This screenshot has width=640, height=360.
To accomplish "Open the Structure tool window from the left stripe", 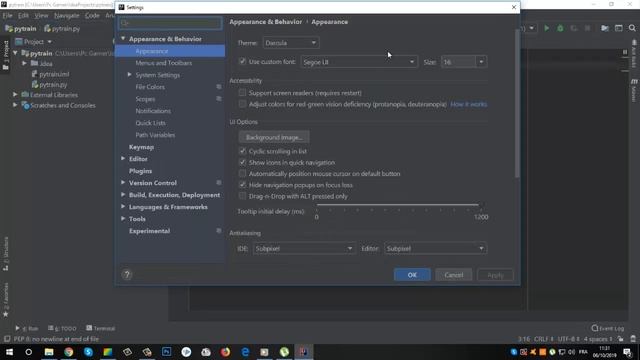I will (6, 253).
